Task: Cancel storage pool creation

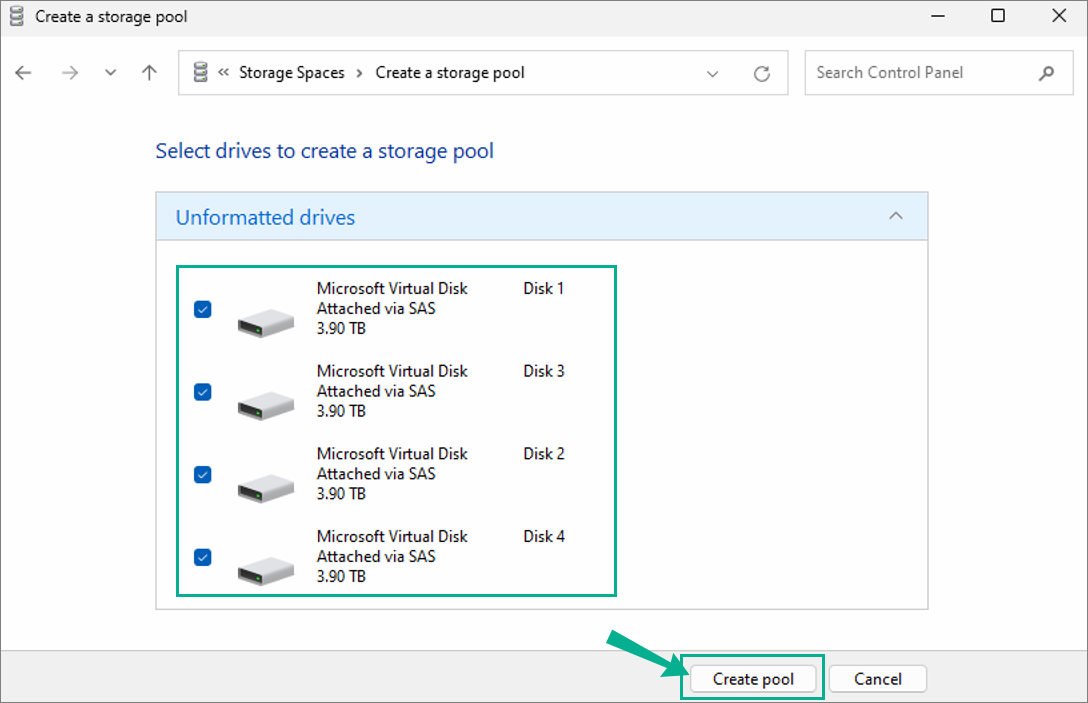Action: (878, 679)
